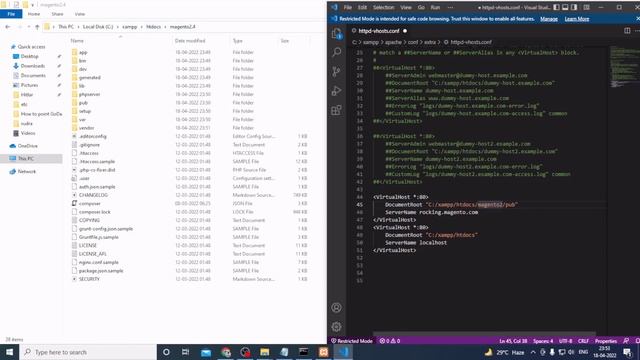Click the Up one level arrow

(37, 27)
